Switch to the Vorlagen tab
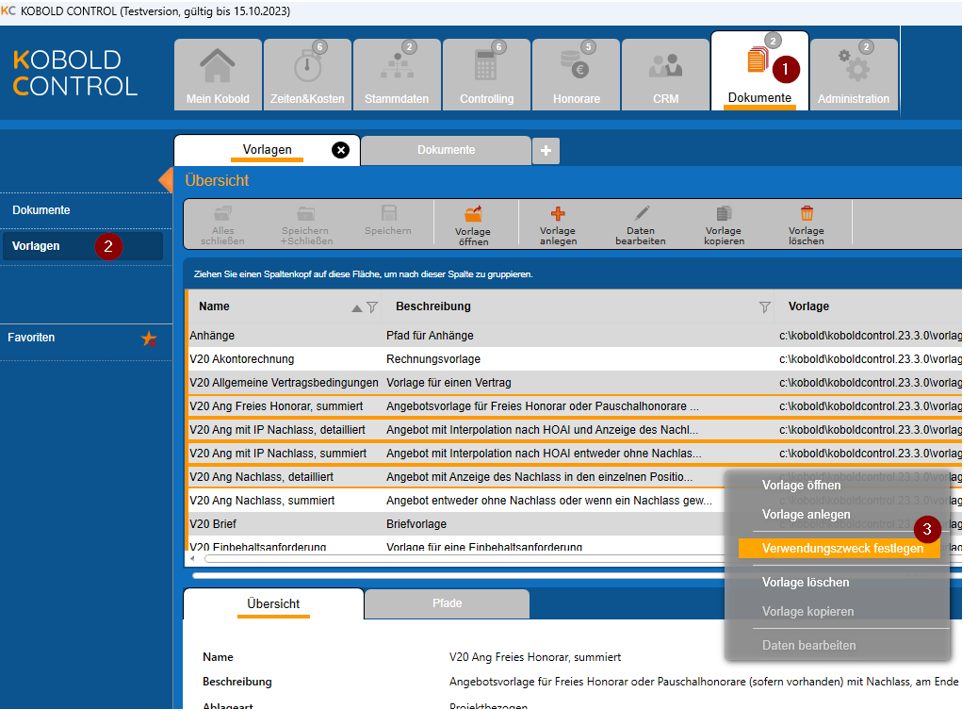Image resolution: width=964 pixels, height=711 pixels. (267, 150)
